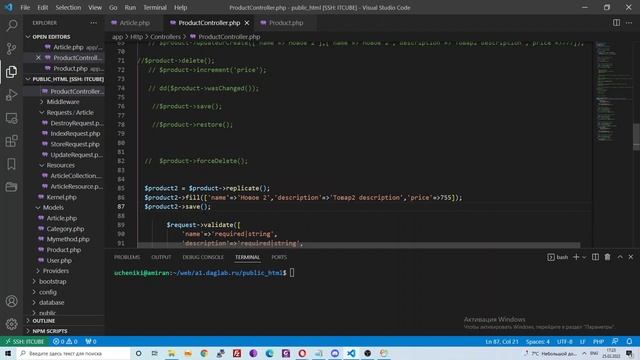Image resolution: width=640 pixels, height=360 pixels.
Task: Open Run and Debug view
Action: pos(11,95)
